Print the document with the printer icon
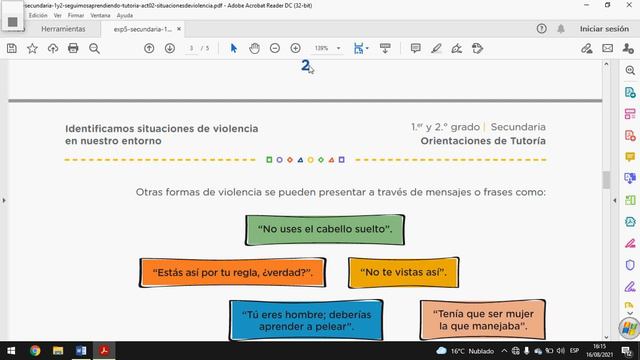 point(73,49)
